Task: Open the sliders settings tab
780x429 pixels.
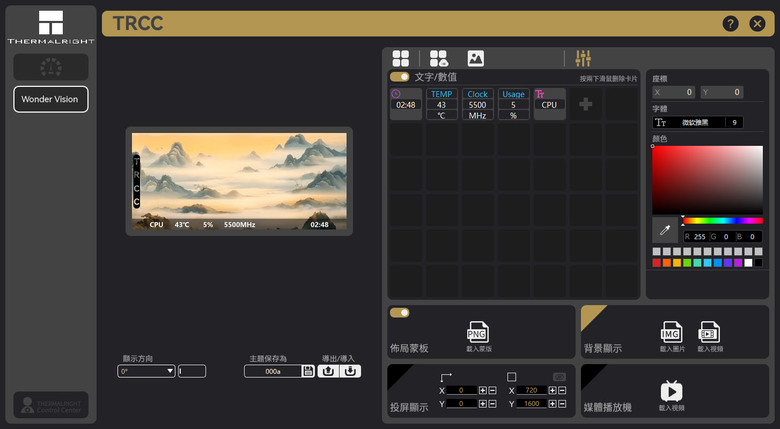Action: click(x=583, y=58)
